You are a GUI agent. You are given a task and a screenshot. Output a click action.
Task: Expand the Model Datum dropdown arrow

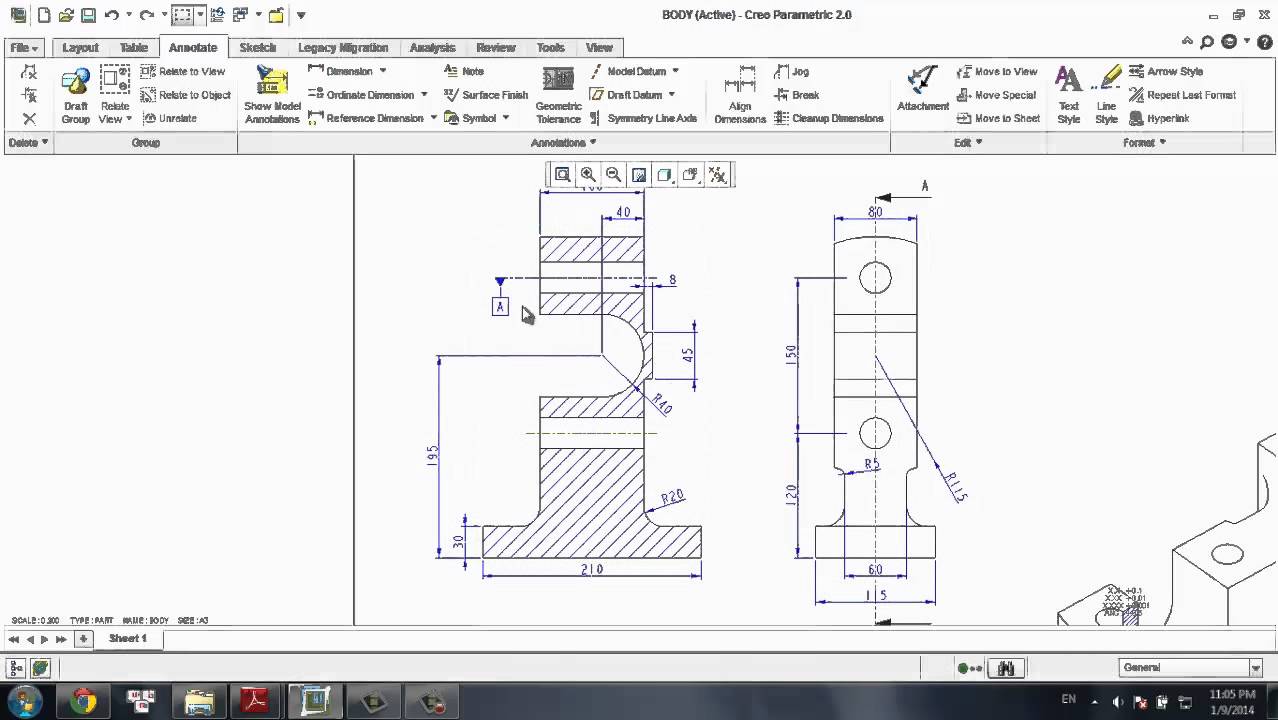click(675, 71)
